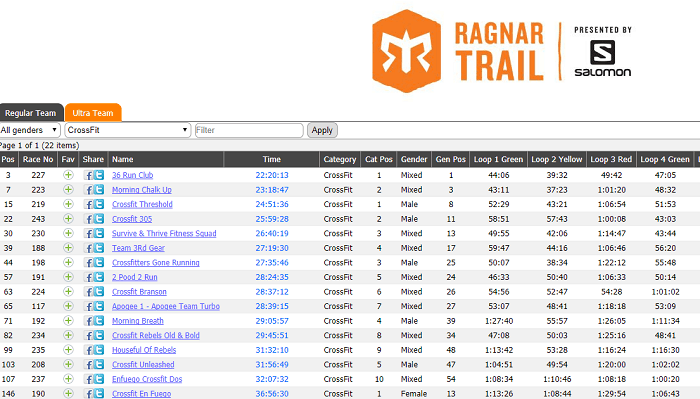Share Survive & Thrive Fitness Squad on Facebook

point(88,233)
